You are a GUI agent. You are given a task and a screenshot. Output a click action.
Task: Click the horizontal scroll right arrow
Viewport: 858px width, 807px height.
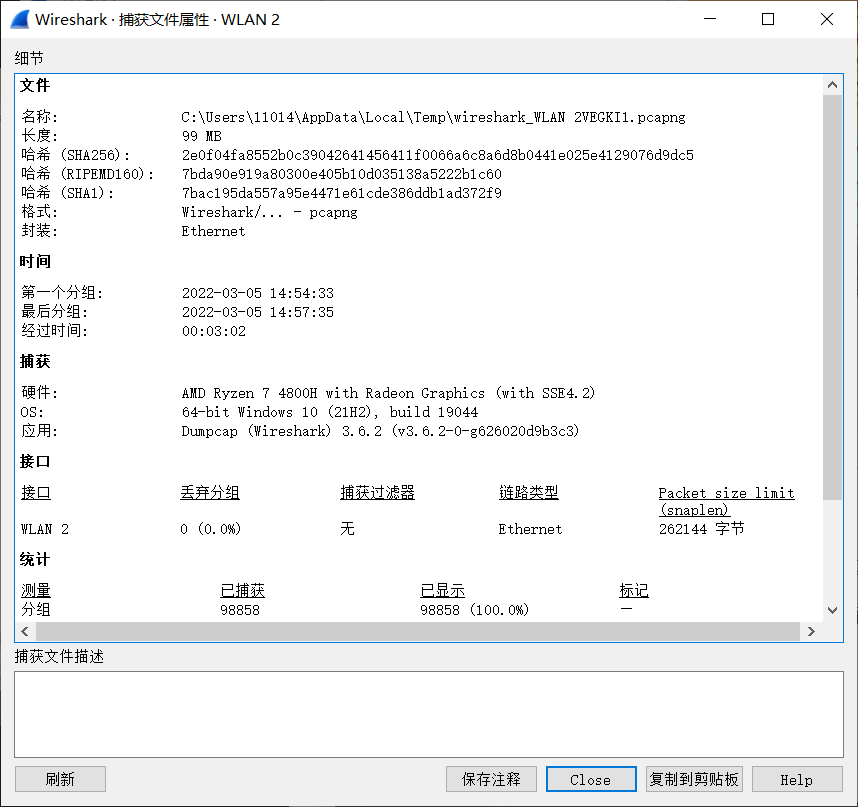[811, 631]
